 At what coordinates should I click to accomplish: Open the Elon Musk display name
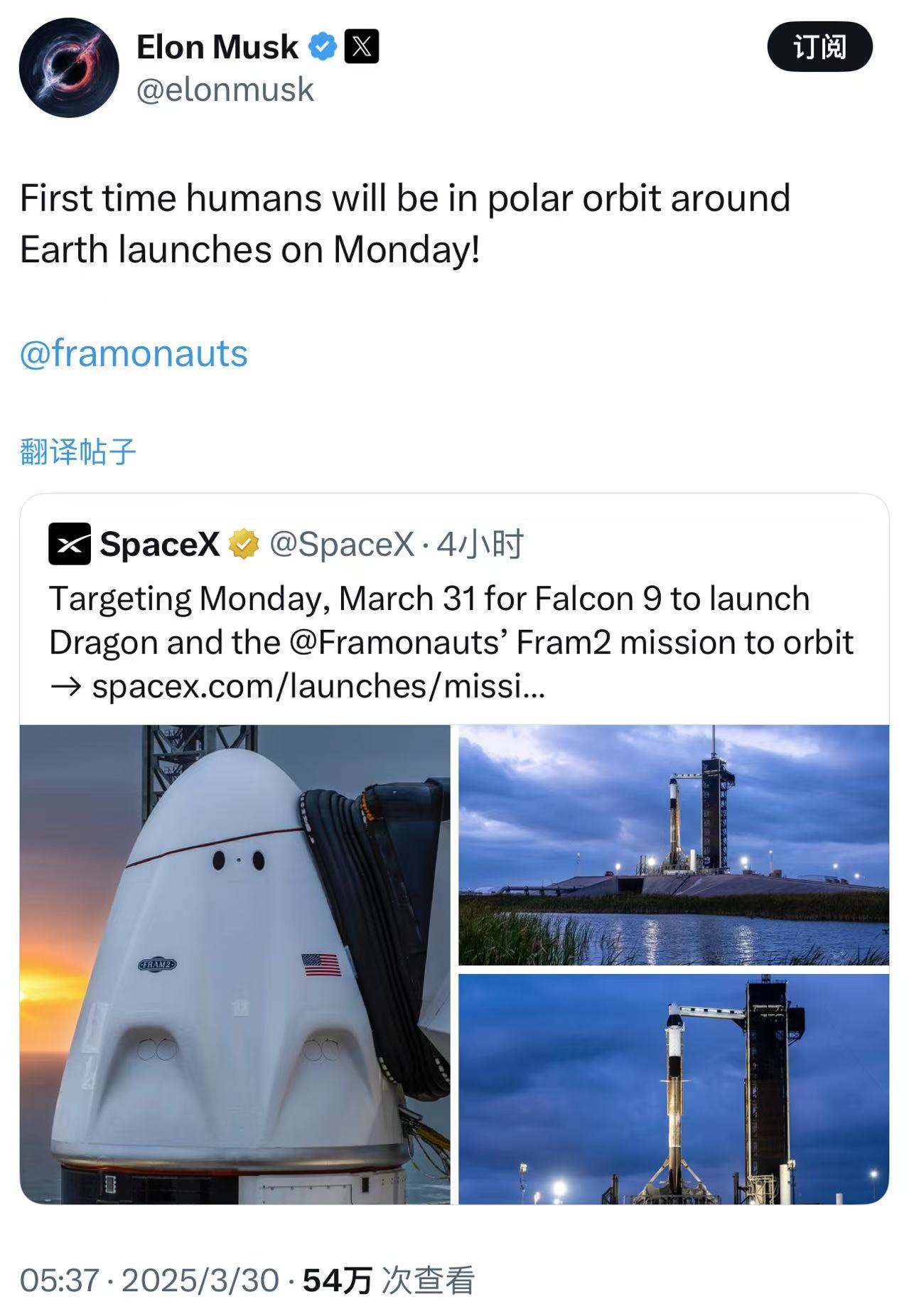click(217, 47)
